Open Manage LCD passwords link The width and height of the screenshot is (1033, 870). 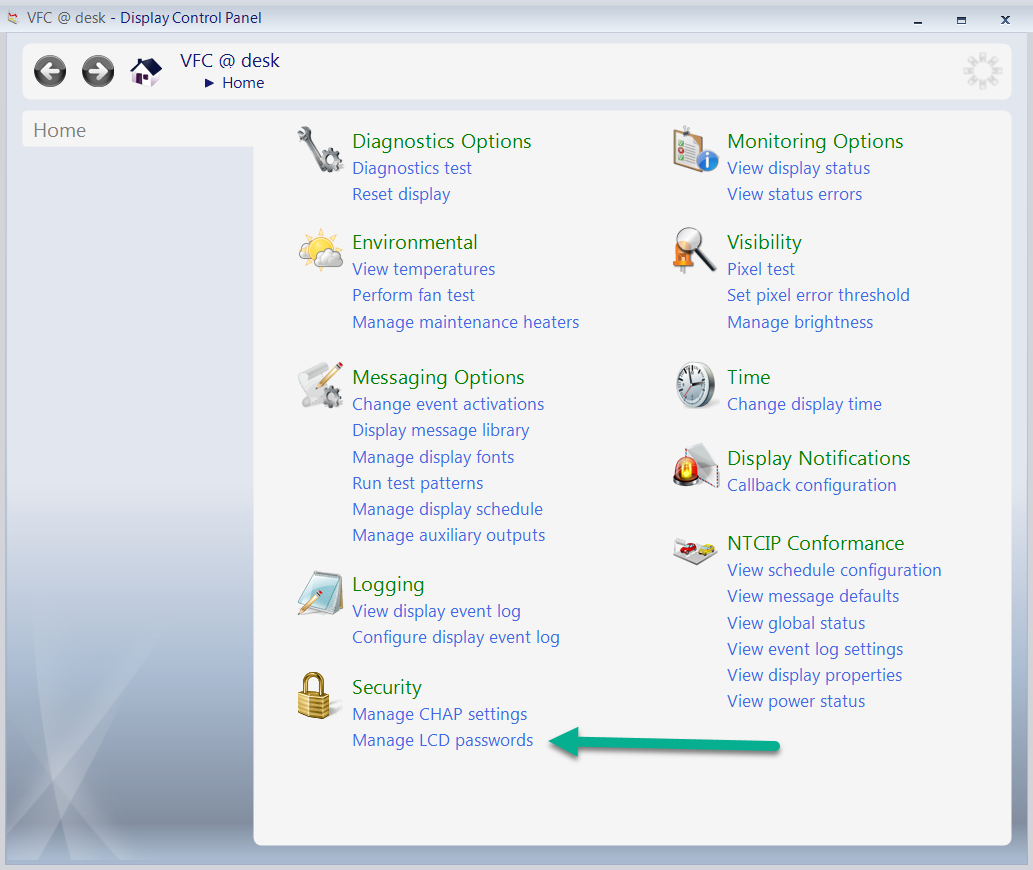(x=442, y=741)
